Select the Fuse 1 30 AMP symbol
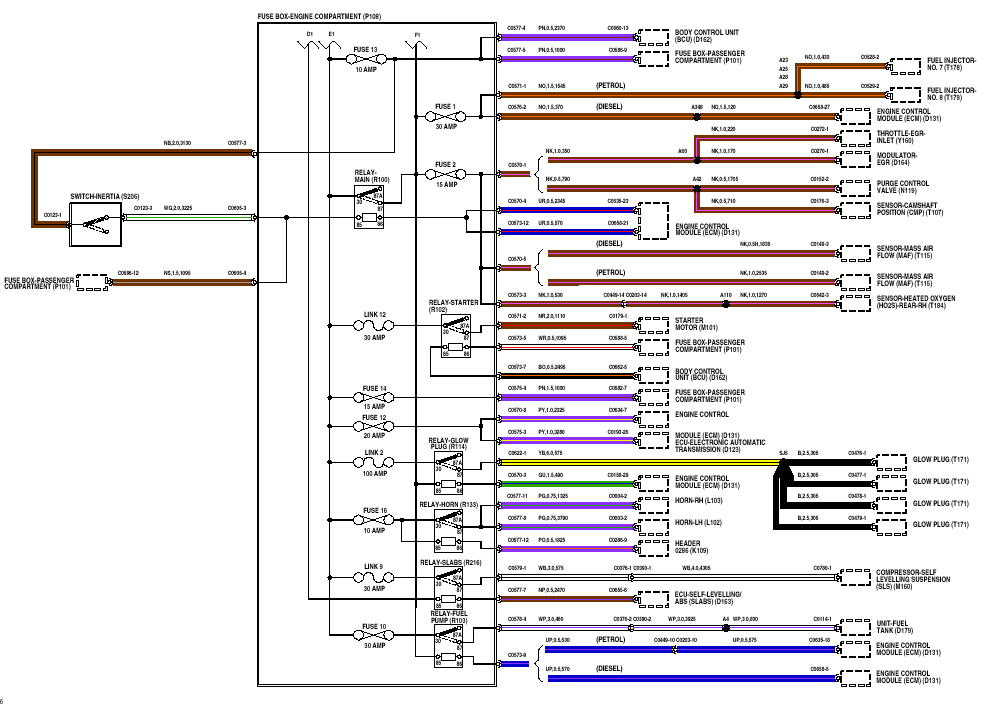This screenshot has height=704, width=981. click(x=445, y=116)
